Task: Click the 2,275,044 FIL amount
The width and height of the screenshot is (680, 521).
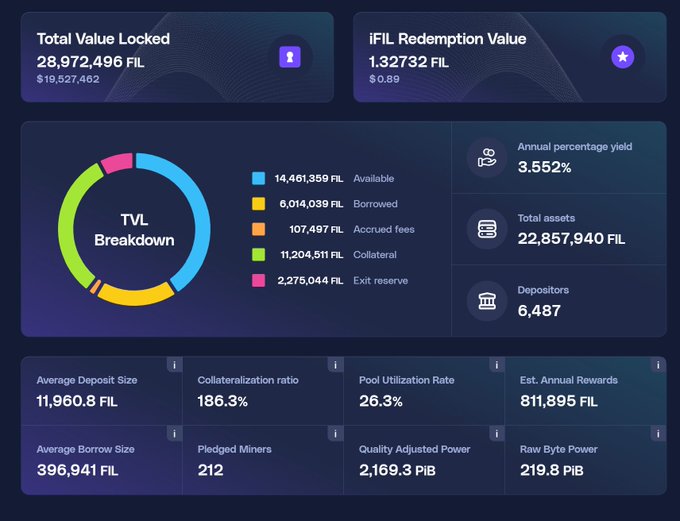Action: [x=311, y=281]
